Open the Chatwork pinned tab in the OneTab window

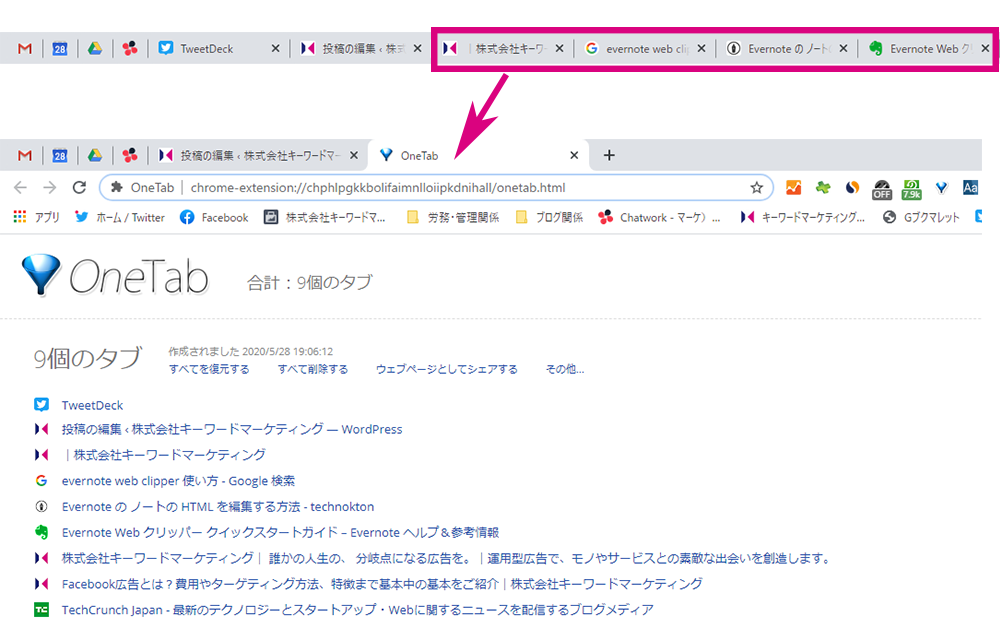pos(130,156)
